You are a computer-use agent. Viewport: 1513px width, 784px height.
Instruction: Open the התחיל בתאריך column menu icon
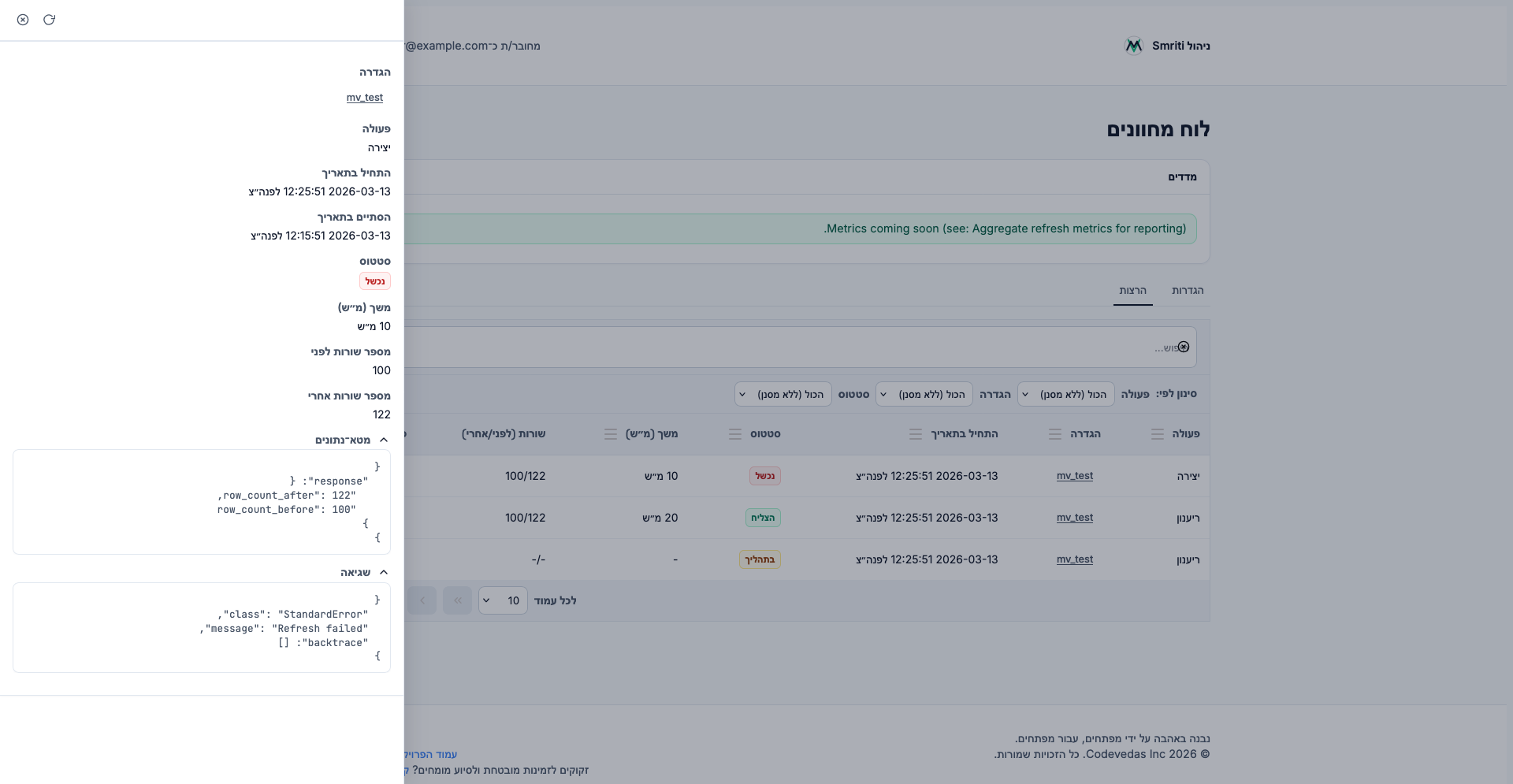(x=915, y=434)
